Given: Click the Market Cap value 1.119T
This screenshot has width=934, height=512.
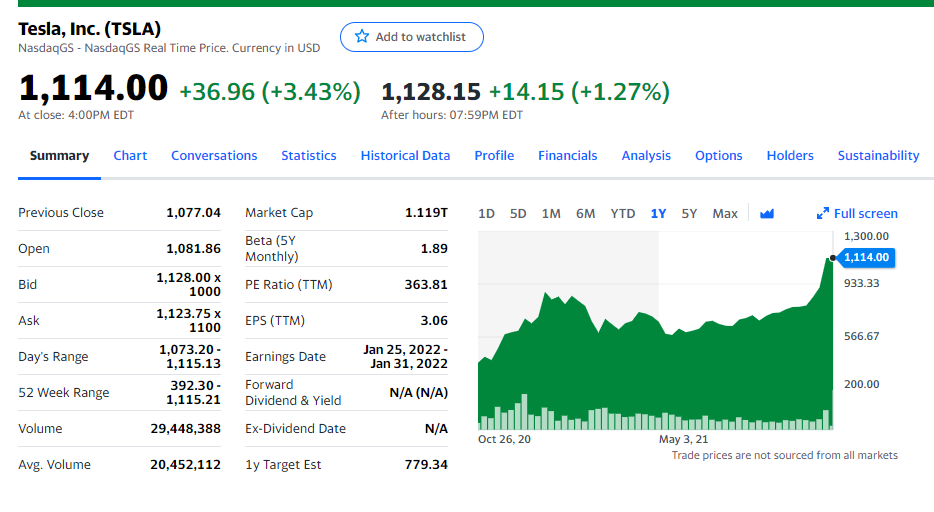Looking at the screenshot, I should click(x=426, y=213).
